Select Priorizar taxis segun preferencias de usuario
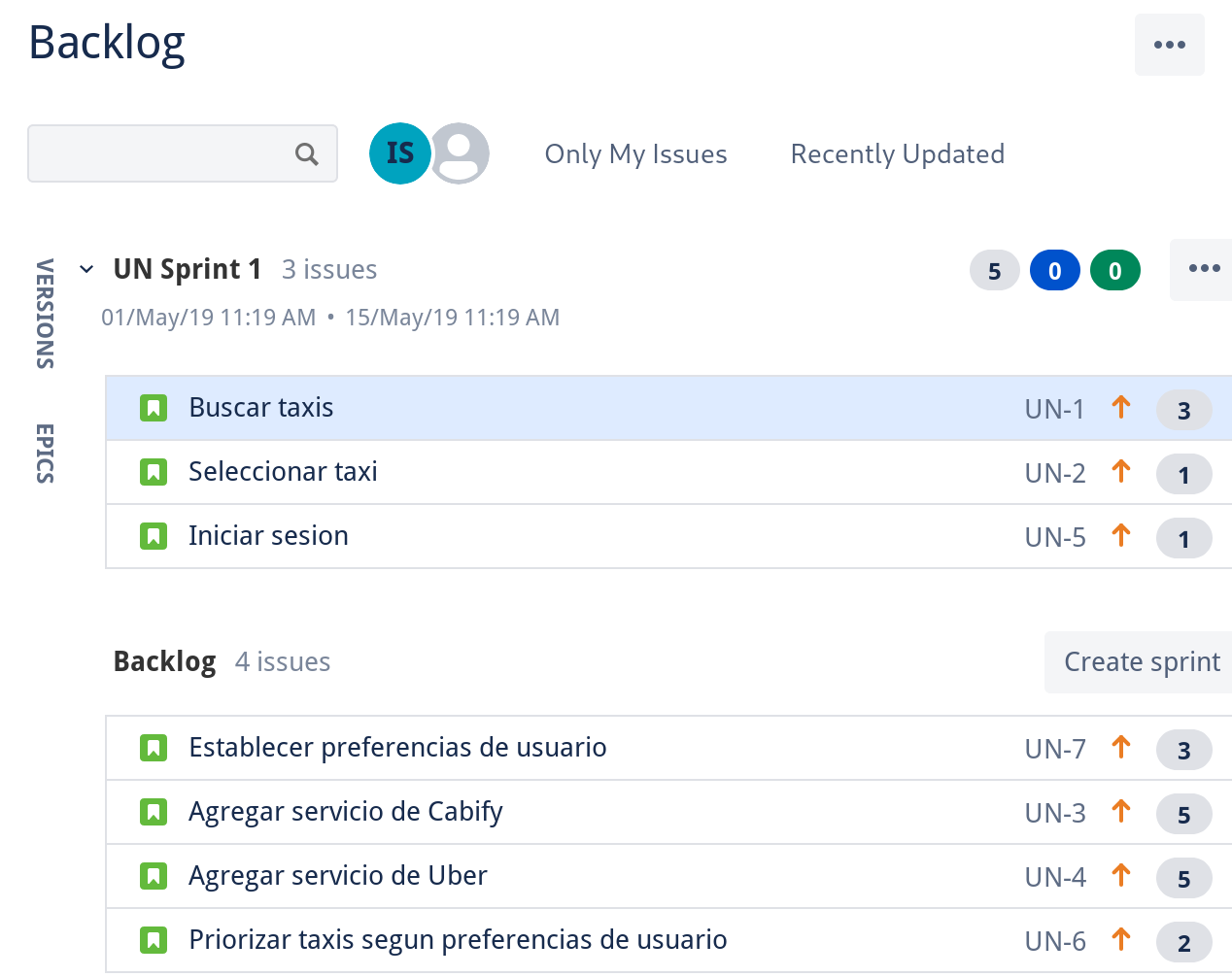 pos(458,940)
